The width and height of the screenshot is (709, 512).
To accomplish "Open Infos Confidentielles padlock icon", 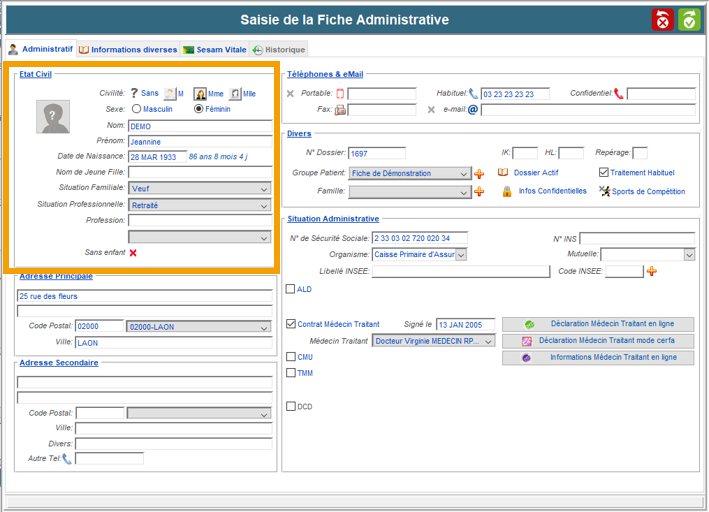I will coord(507,191).
